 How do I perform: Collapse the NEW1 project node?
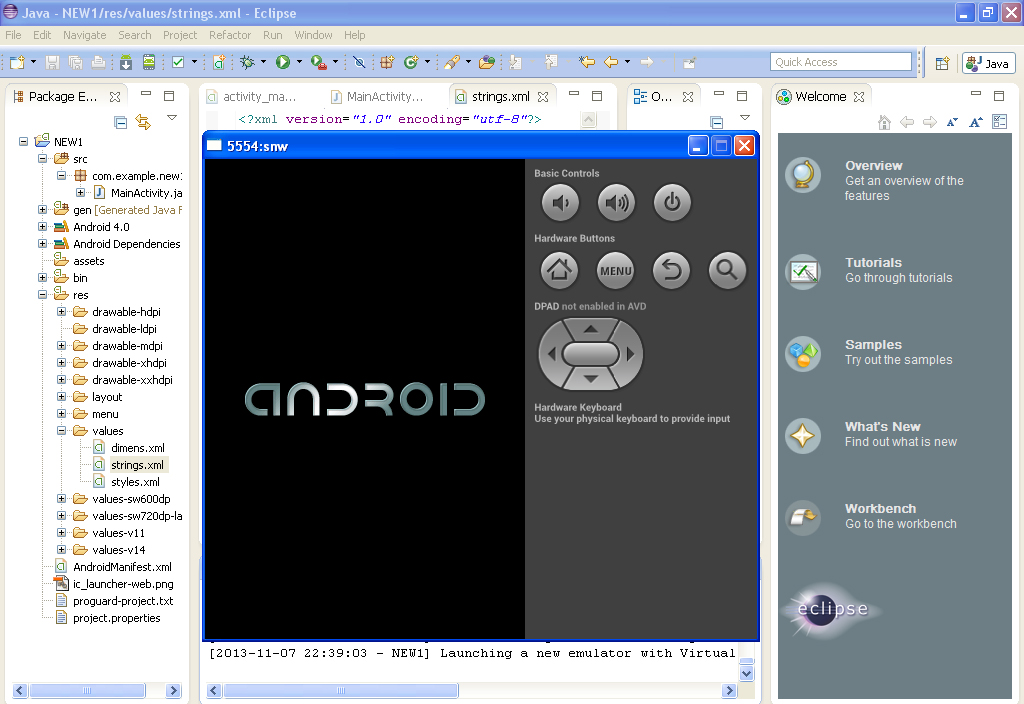coord(24,141)
